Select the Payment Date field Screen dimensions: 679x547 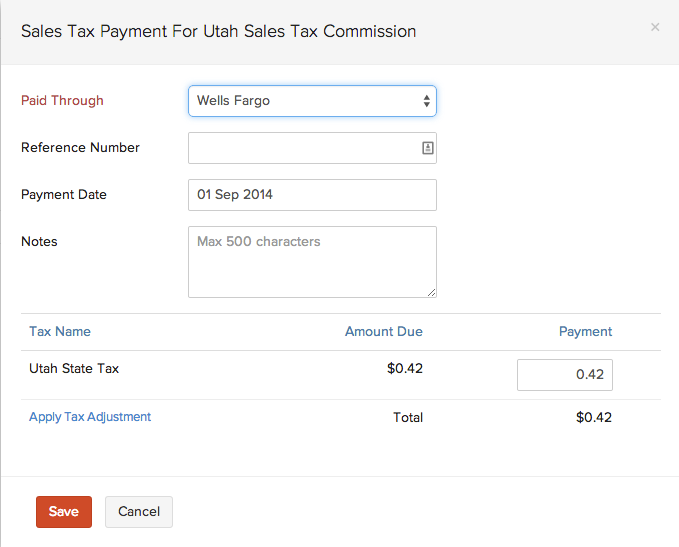[x=312, y=195]
